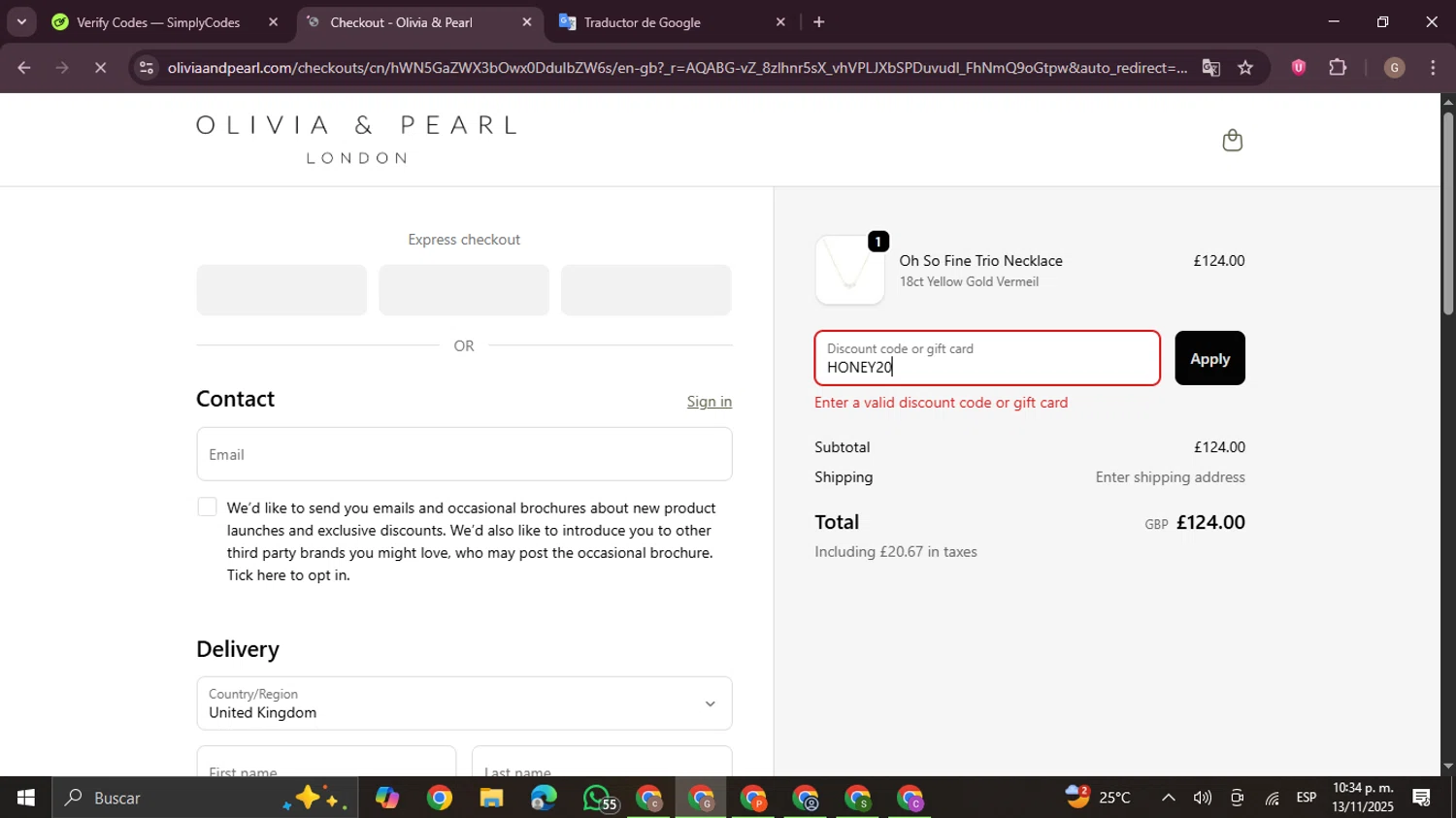Image resolution: width=1456 pixels, height=818 pixels.
Task: Switch to the Traductor de Google tab
Action: (x=643, y=22)
